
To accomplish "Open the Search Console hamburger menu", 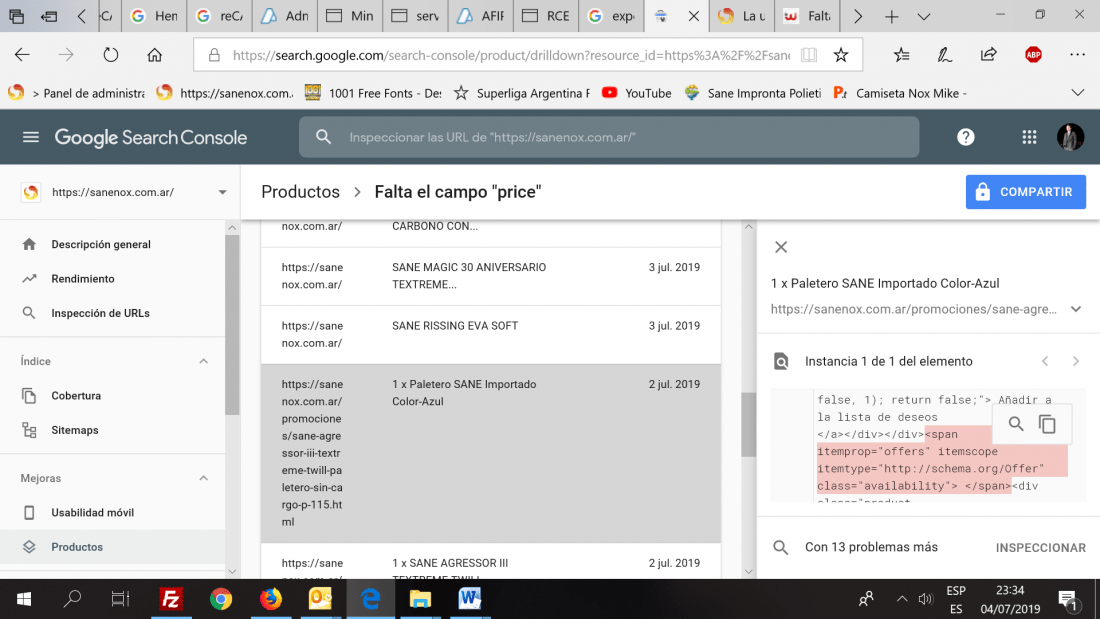I will [x=31, y=137].
